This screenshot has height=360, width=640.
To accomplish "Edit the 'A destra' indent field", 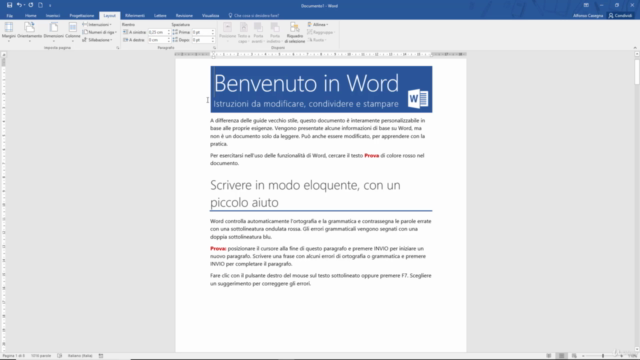I will (157, 40).
